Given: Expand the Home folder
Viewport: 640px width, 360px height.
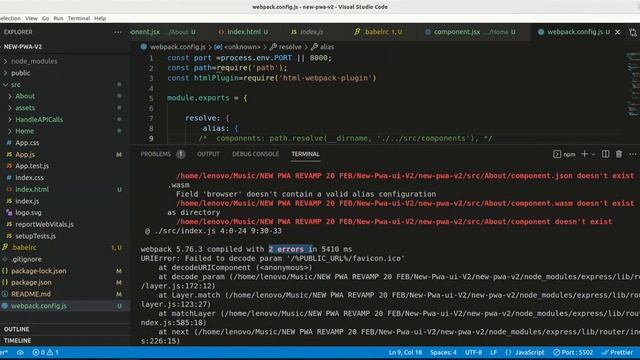Looking at the screenshot, I should pyautogui.click(x=24, y=131).
